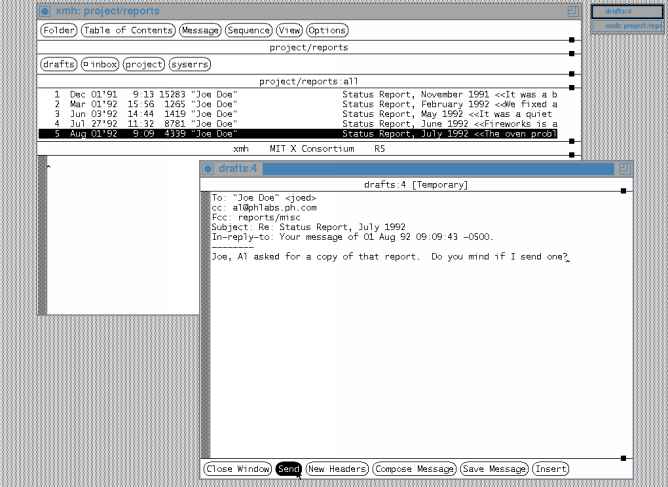Click the Compose Message button
Screen dimensions: 668x487
pos(414,468)
